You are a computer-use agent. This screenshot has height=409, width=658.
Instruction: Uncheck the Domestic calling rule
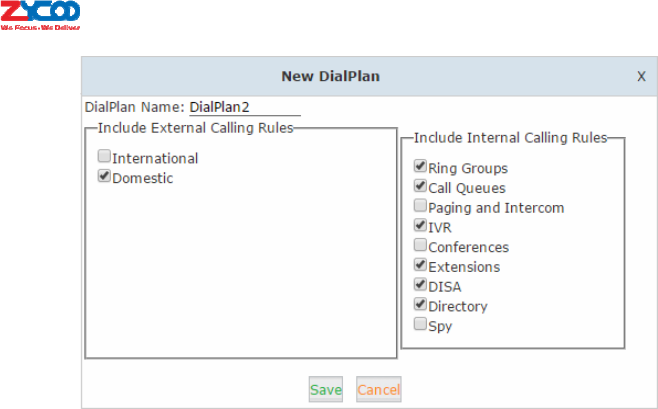[104, 177]
